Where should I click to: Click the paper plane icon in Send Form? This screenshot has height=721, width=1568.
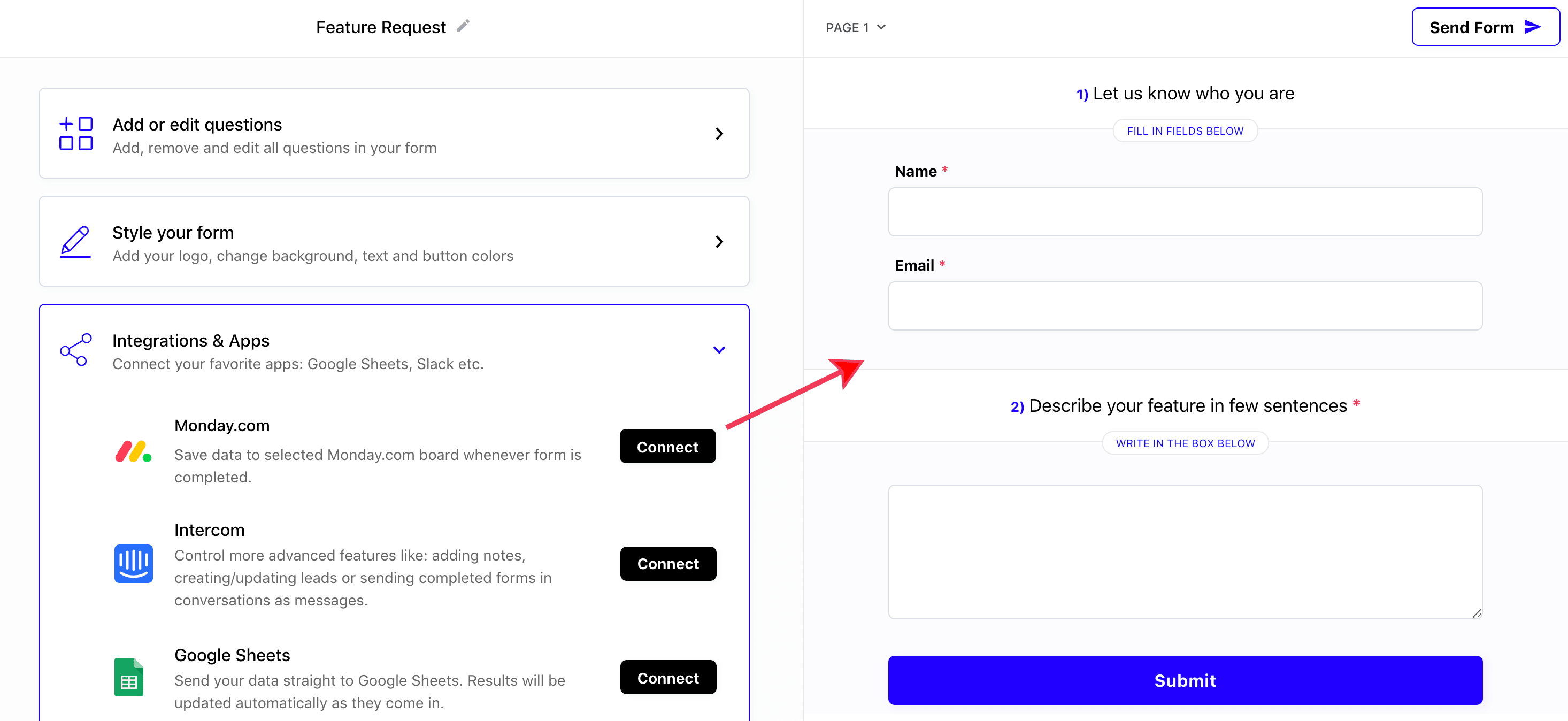click(x=1532, y=27)
